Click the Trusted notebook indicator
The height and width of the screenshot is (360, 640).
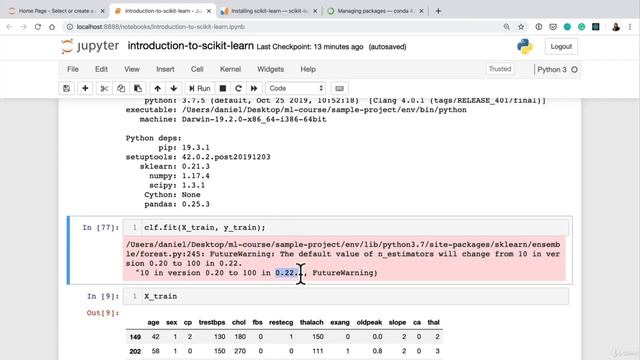coord(500,69)
